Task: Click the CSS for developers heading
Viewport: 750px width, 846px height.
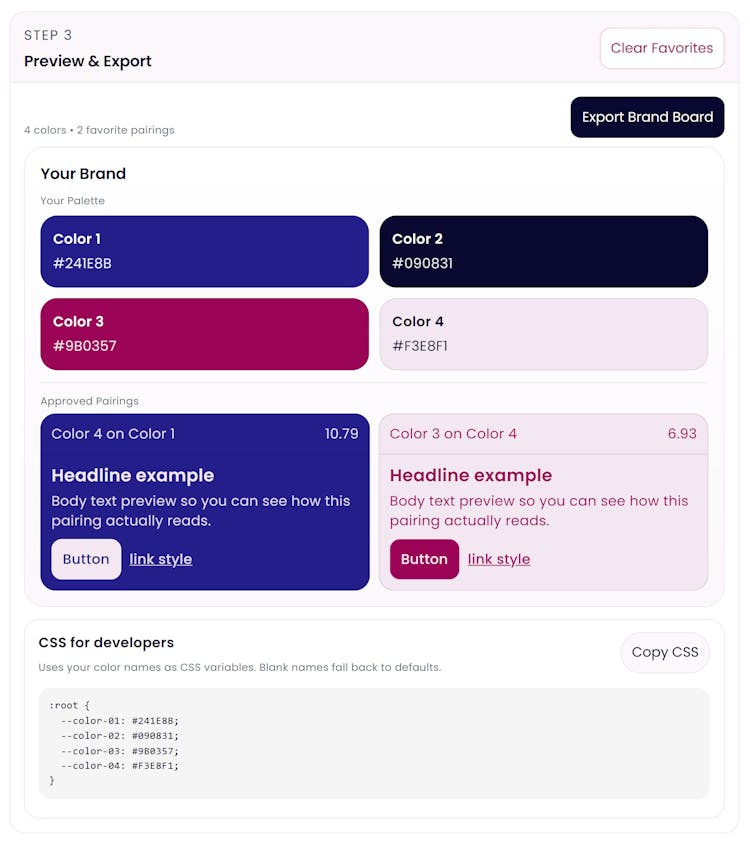Action: point(106,643)
